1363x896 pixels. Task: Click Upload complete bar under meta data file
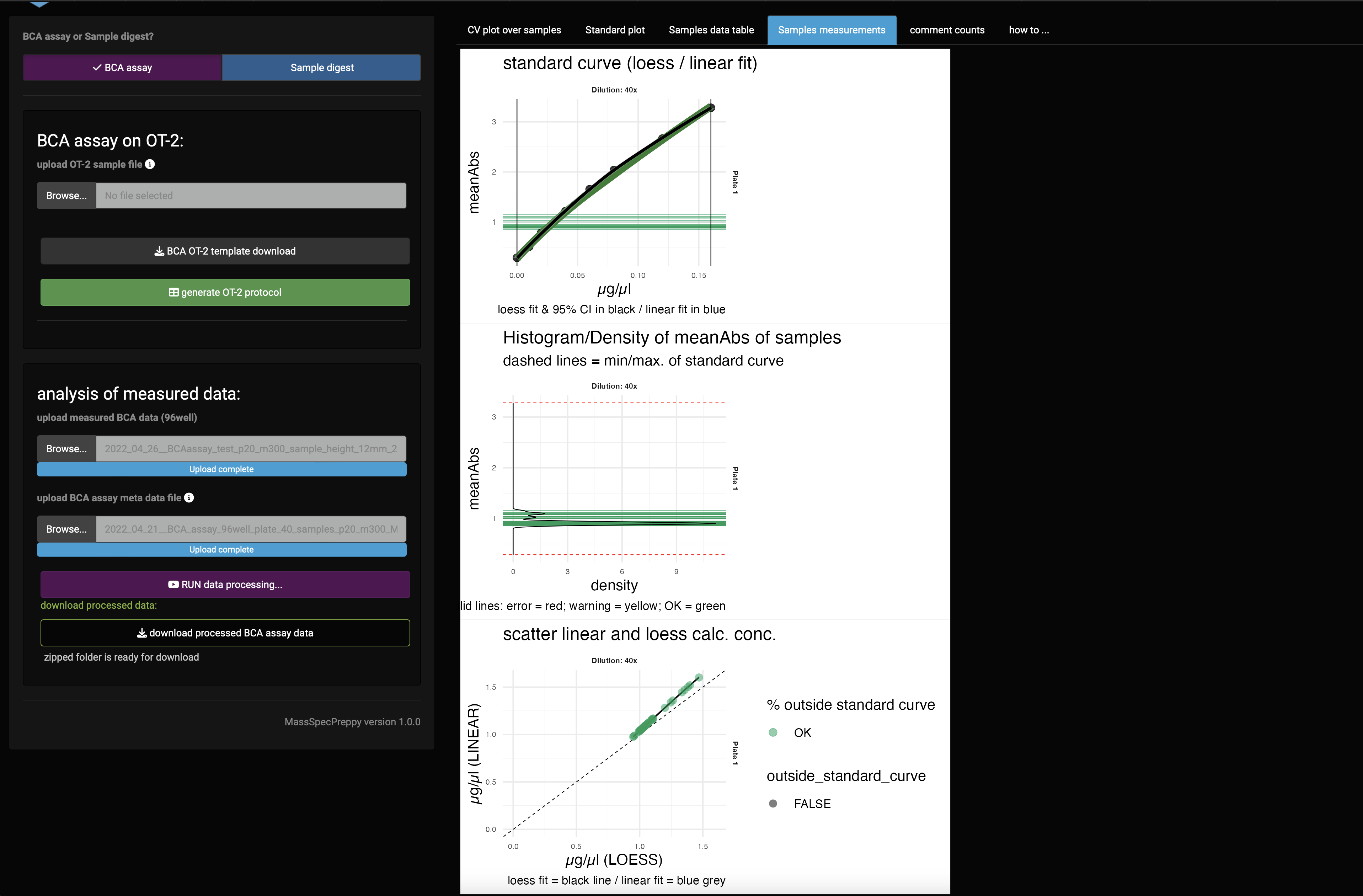click(x=221, y=549)
